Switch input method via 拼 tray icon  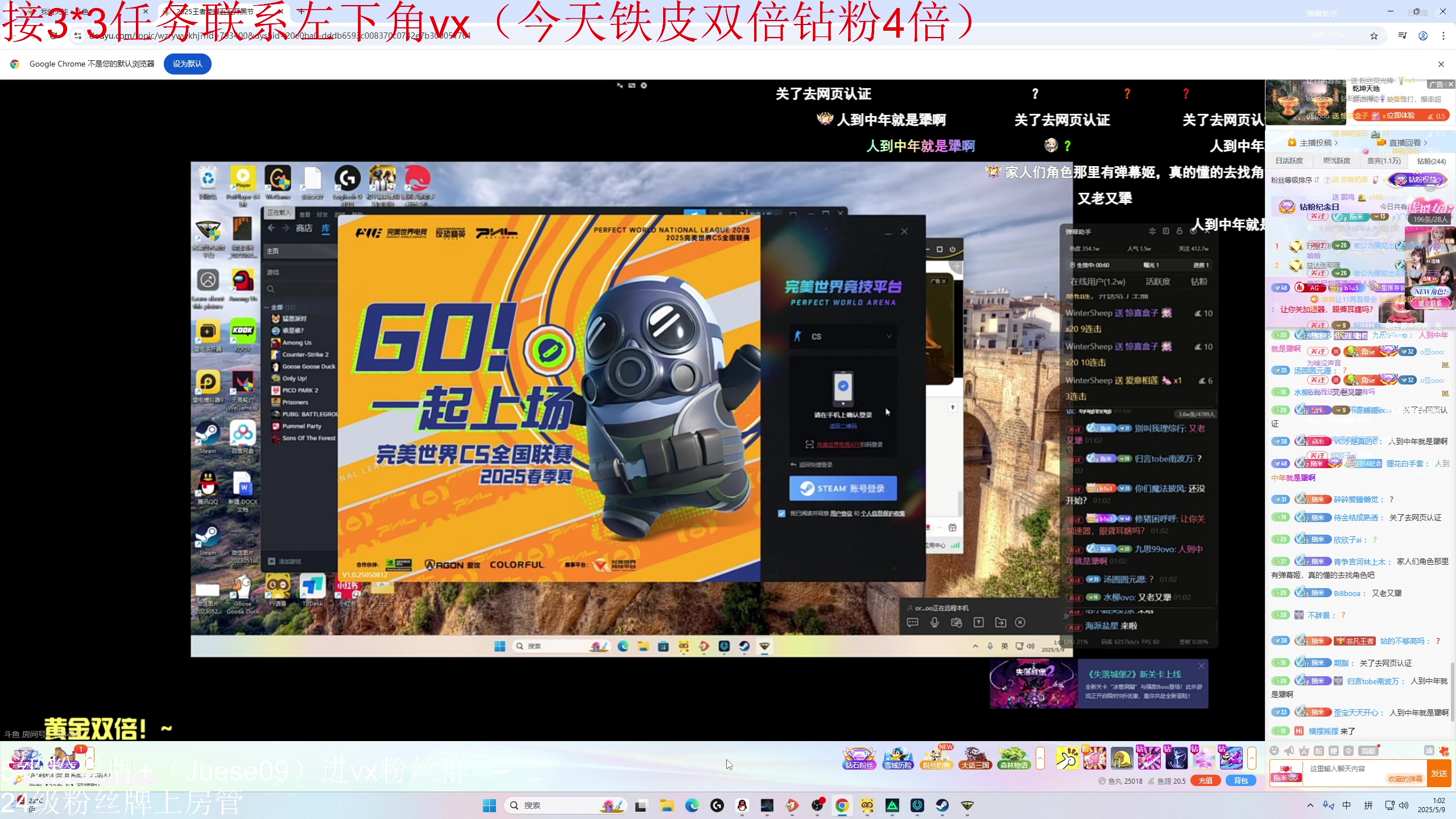click(x=1368, y=805)
